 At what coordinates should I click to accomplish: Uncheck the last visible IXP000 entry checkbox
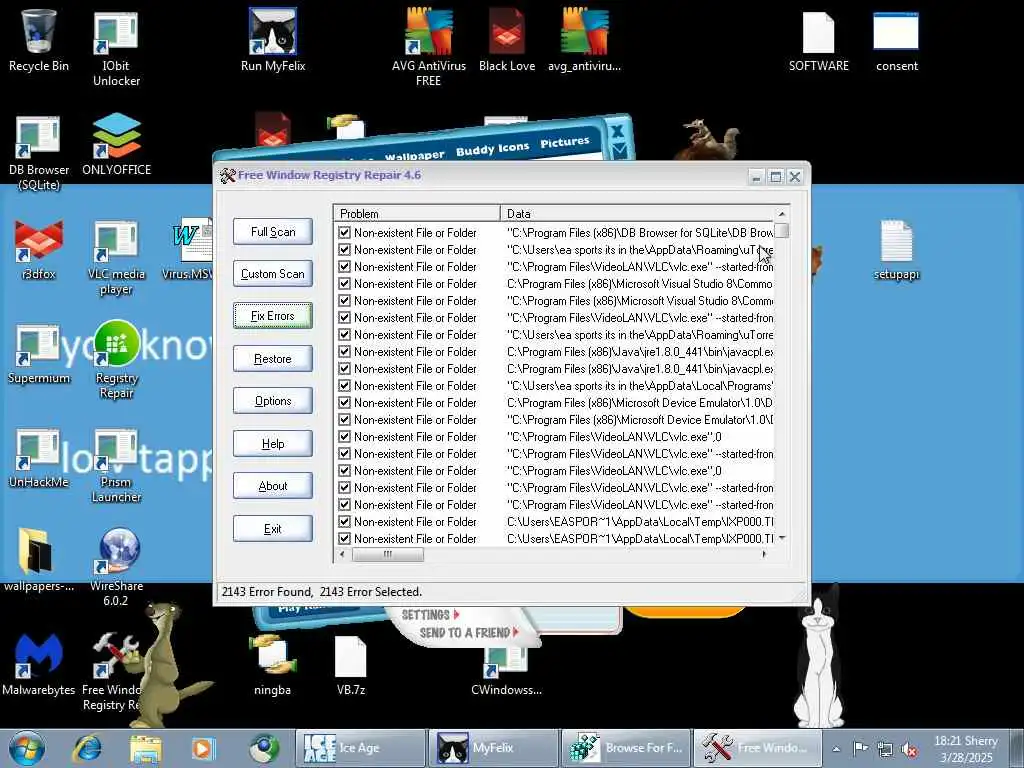[x=344, y=539]
